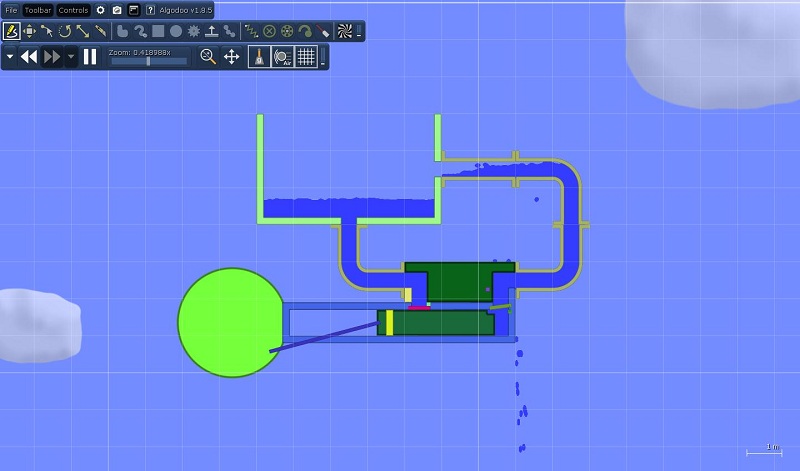800x471 pixels.
Task: Adjust the Zoom level slider
Action: click(148, 62)
